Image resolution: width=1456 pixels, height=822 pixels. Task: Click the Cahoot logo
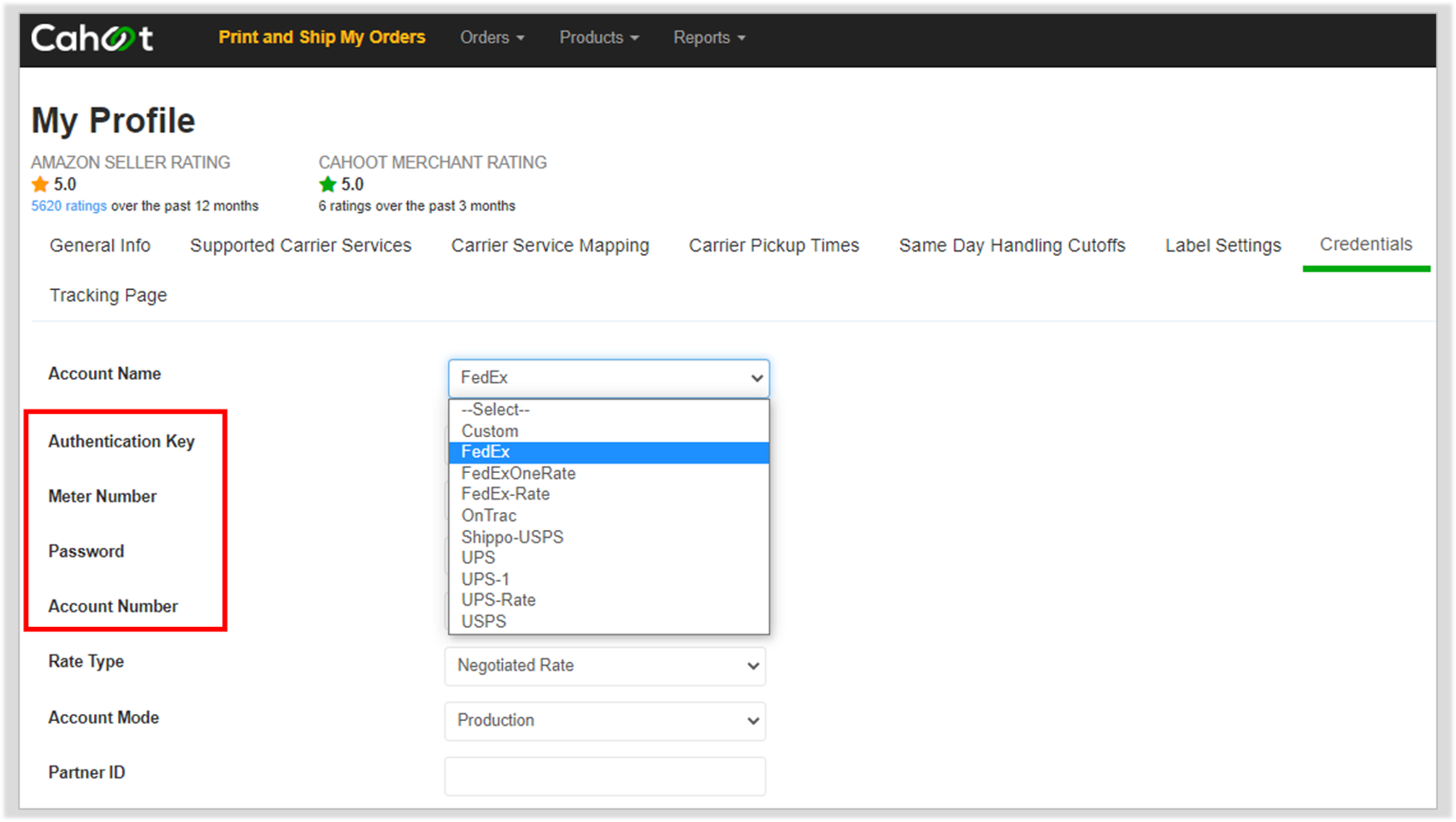point(92,38)
